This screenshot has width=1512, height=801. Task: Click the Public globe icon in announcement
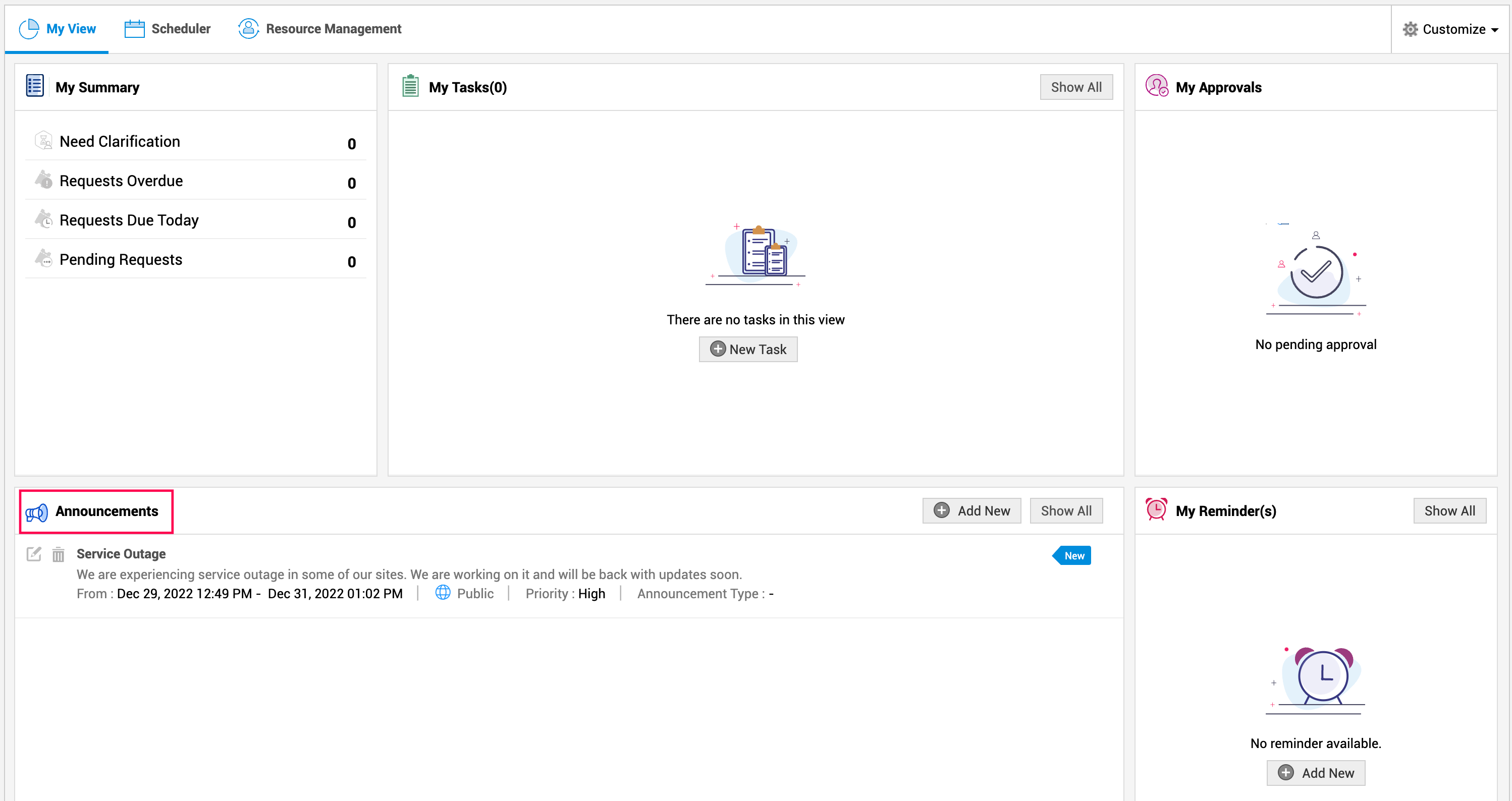click(x=443, y=593)
